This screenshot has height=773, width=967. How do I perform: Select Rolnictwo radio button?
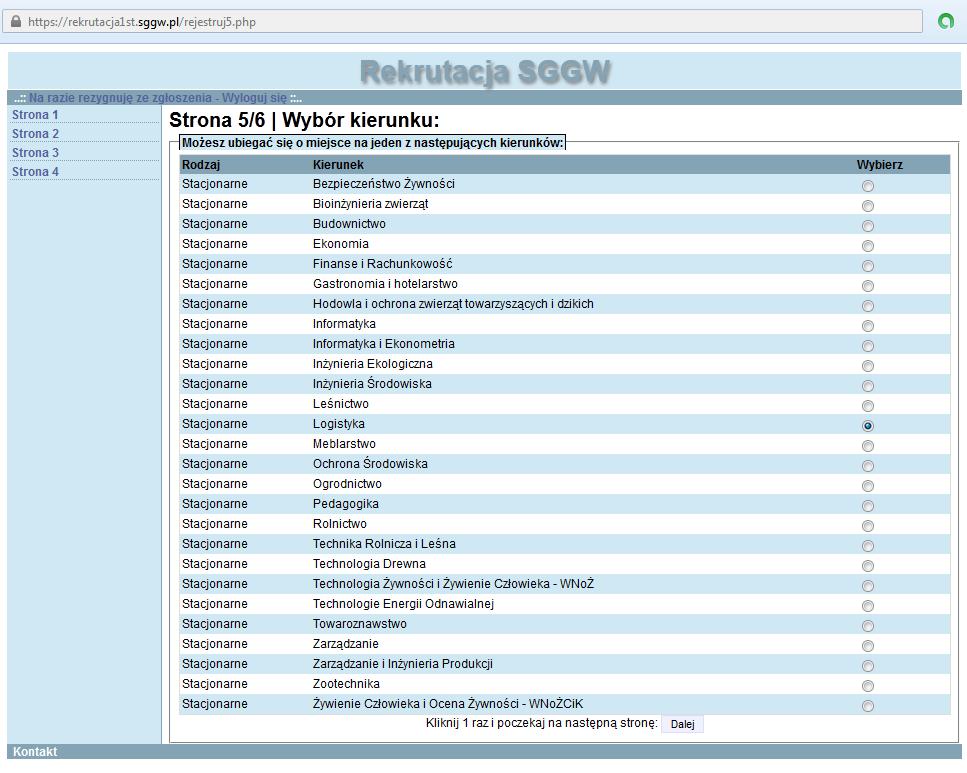868,526
